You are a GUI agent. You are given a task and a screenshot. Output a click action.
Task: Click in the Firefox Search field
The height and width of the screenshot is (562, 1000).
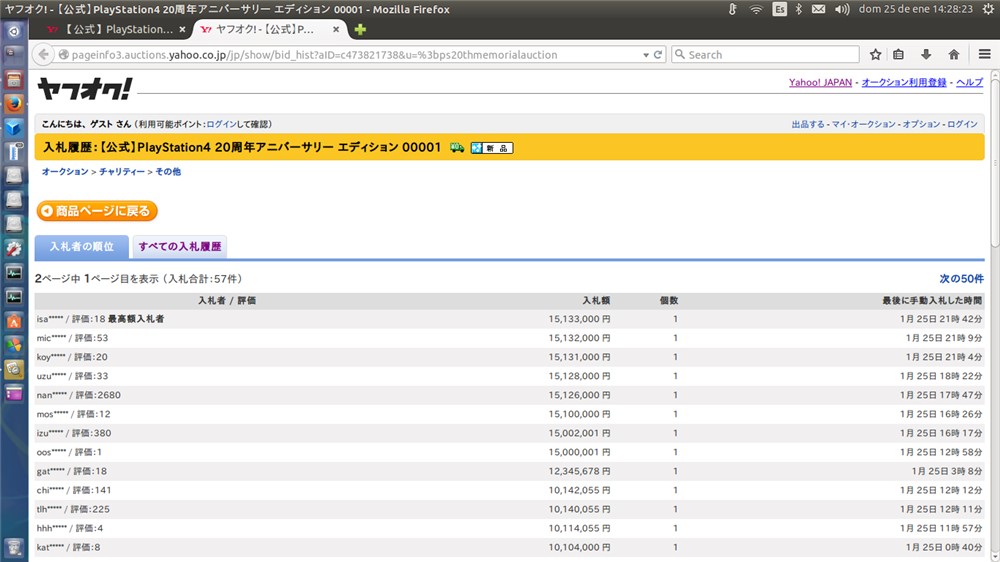[765, 55]
